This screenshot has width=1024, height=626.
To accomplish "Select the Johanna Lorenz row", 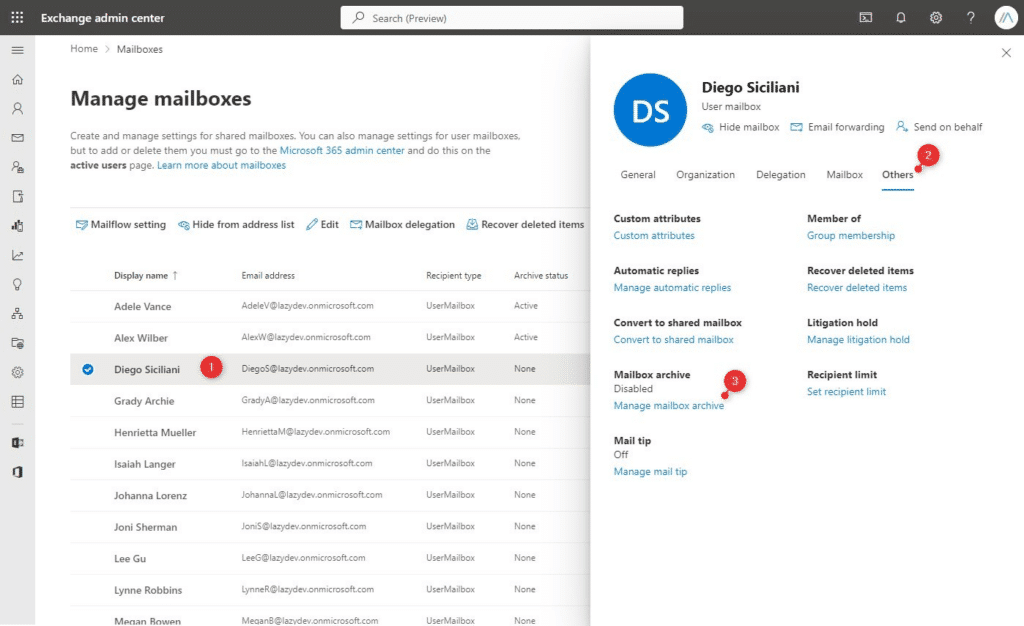I will click(330, 495).
